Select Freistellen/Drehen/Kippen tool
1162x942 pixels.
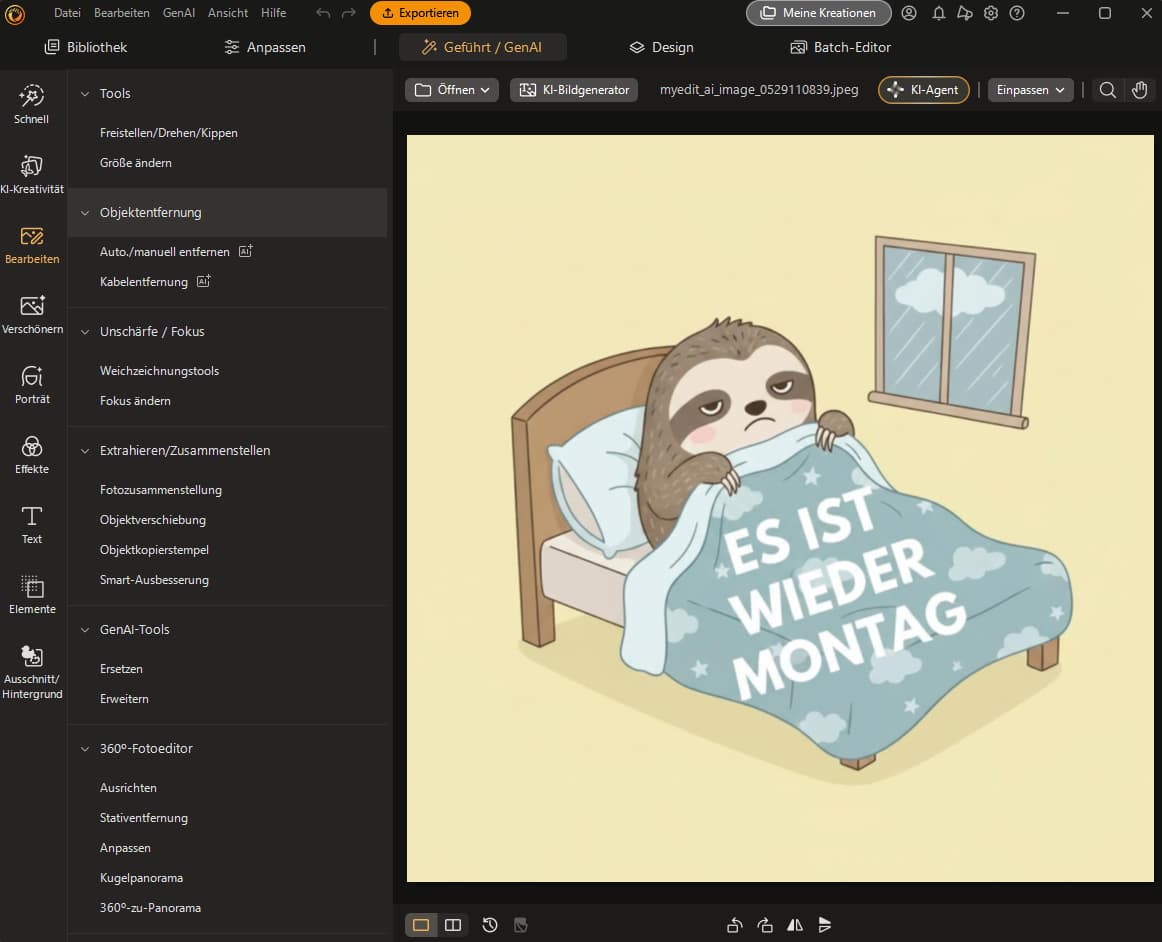(169, 133)
